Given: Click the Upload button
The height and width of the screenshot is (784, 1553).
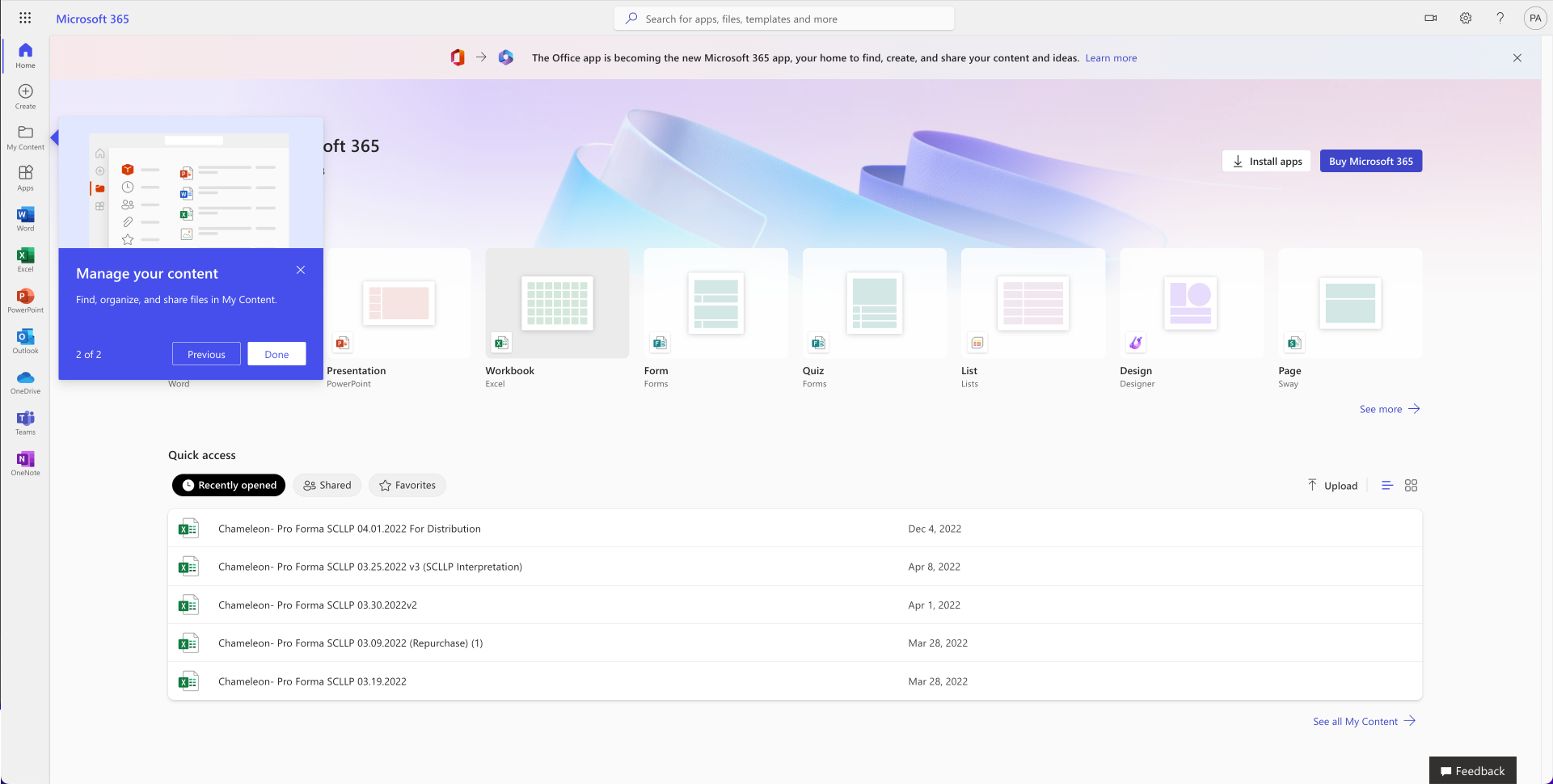Looking at the screenshot, I should [x=1332, y=485].
